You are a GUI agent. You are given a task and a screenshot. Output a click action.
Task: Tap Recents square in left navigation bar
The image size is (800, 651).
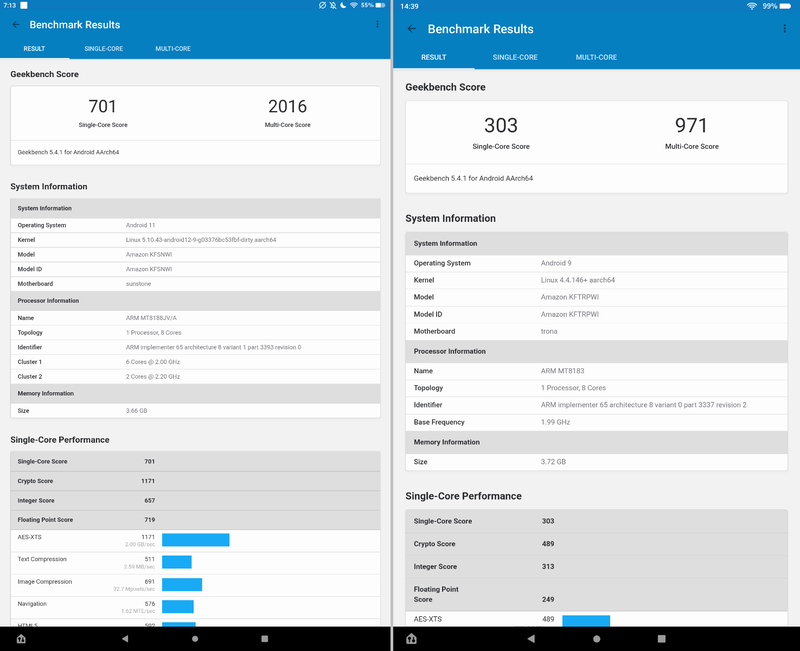264,639
